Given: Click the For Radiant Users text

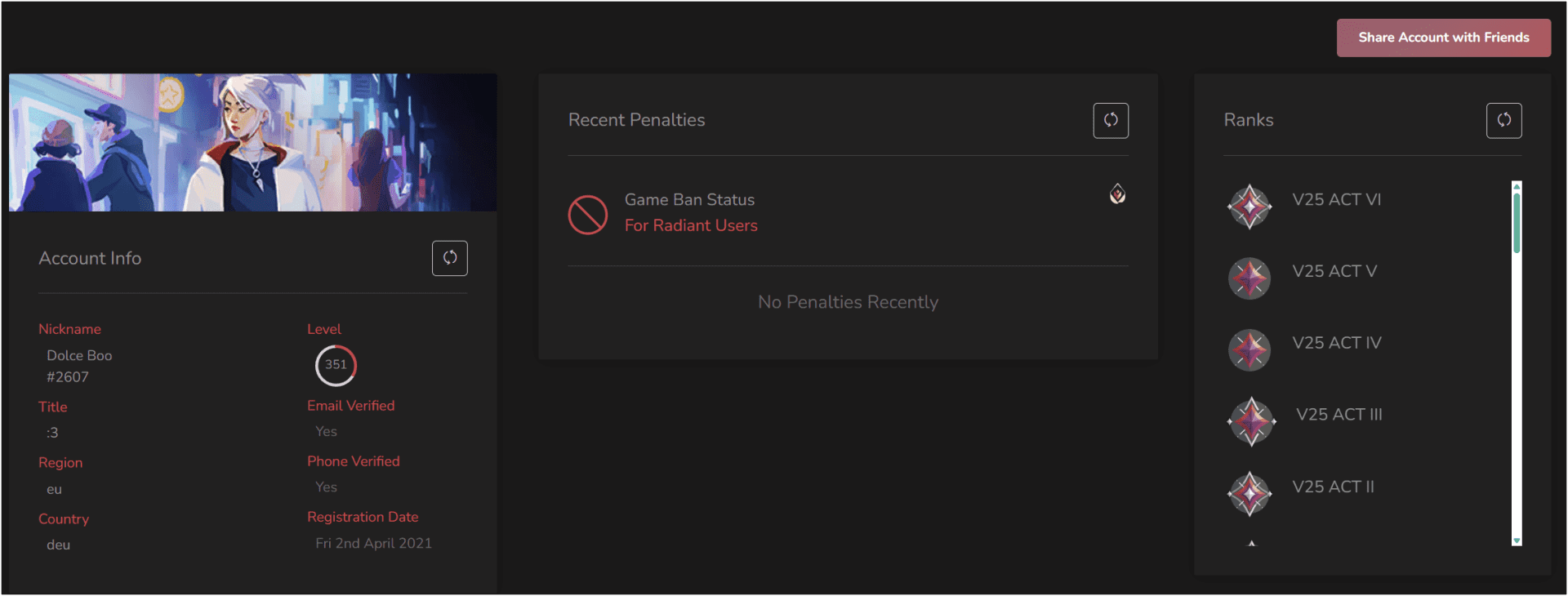Looking at the screenshot, I should tap(691, 225).
